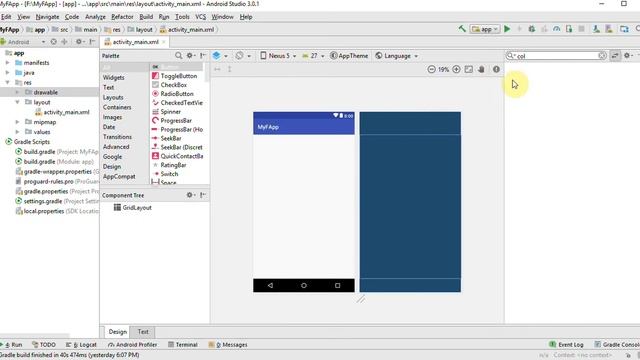Select the AppTheme button
Image resolution: width=640 pixels, height=360 pixels.
click(x=349, y=56)
